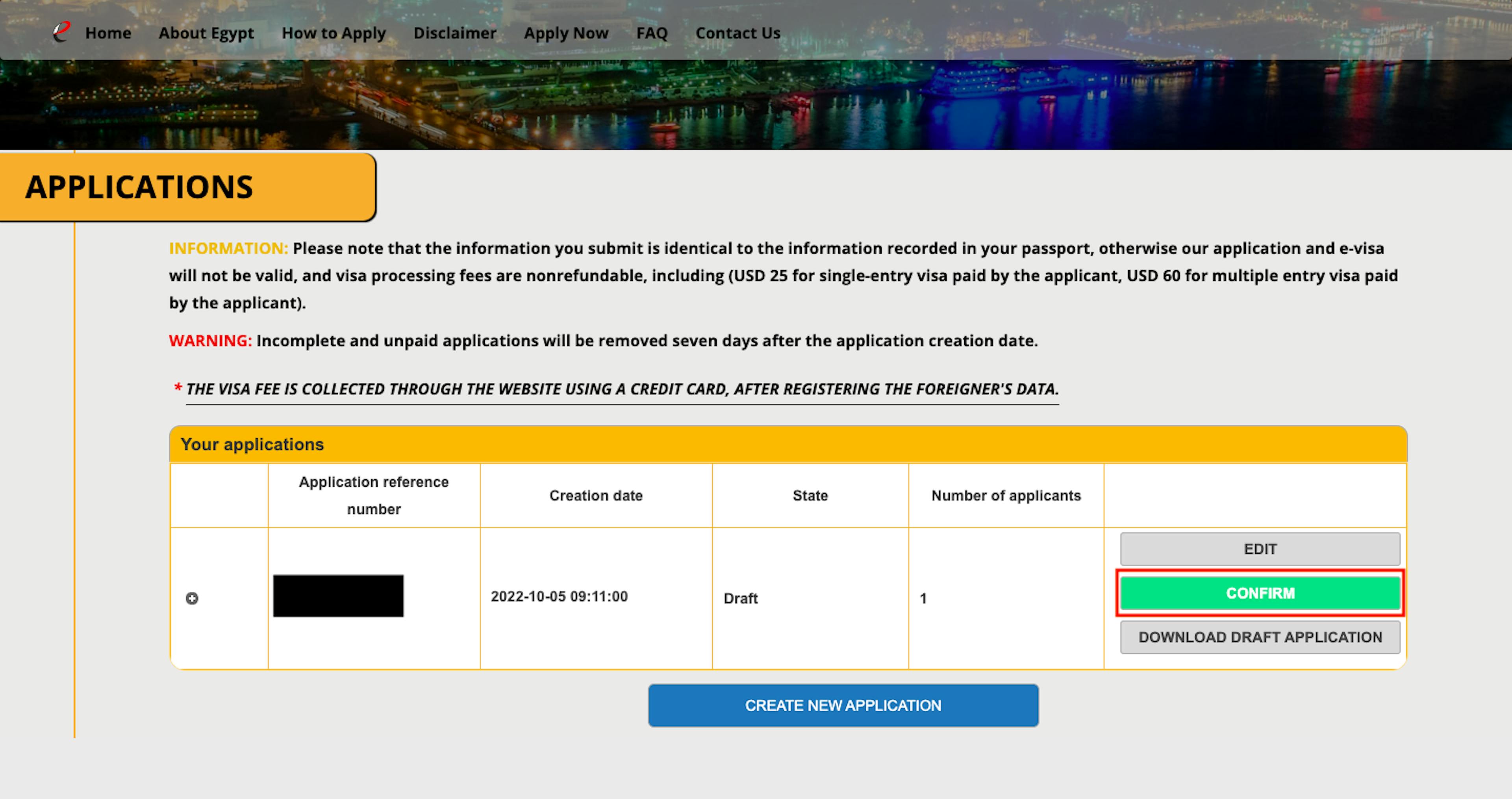Open Contact Us page

(x=738, y=33)
